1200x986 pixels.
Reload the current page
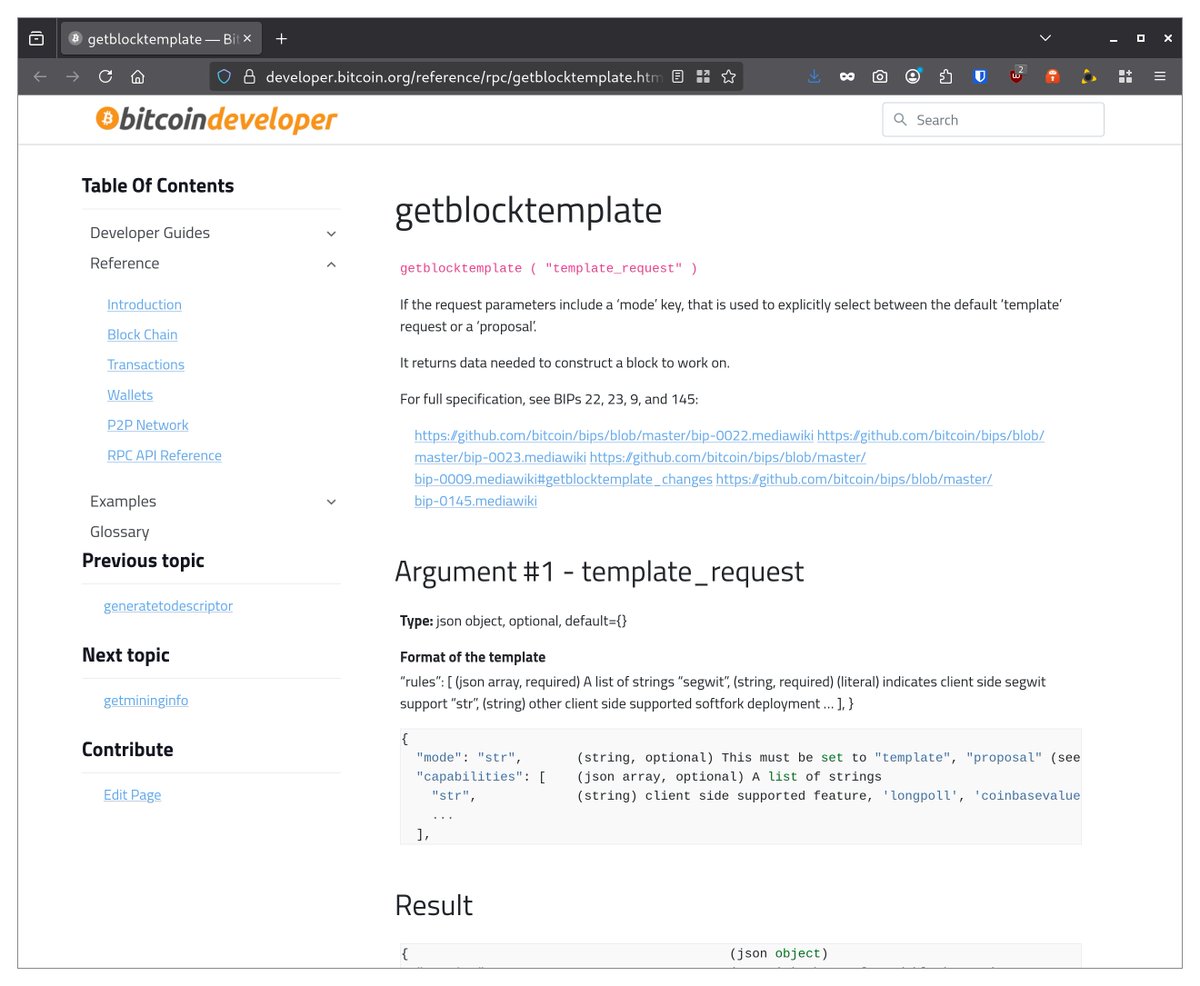[105, 76]
